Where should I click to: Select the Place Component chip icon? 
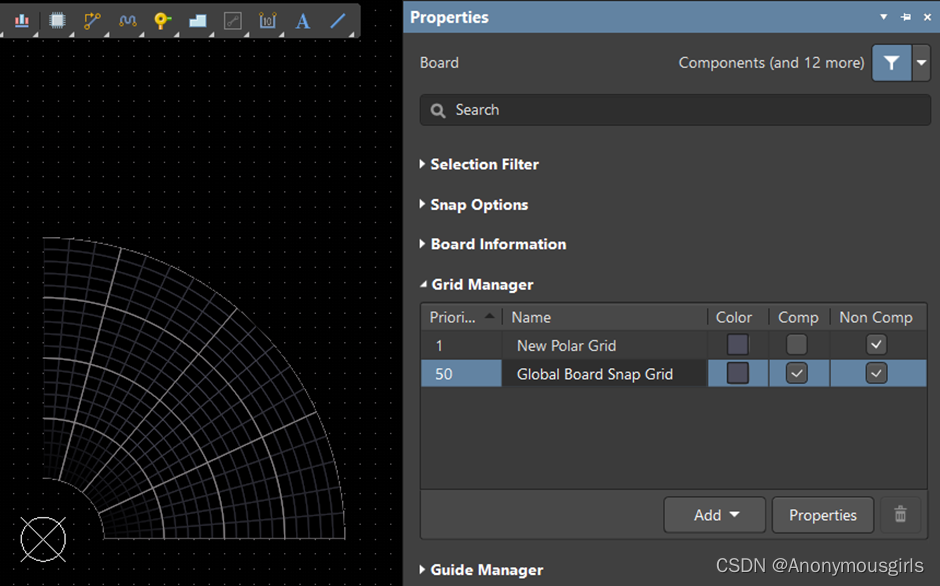click(57, 20)
